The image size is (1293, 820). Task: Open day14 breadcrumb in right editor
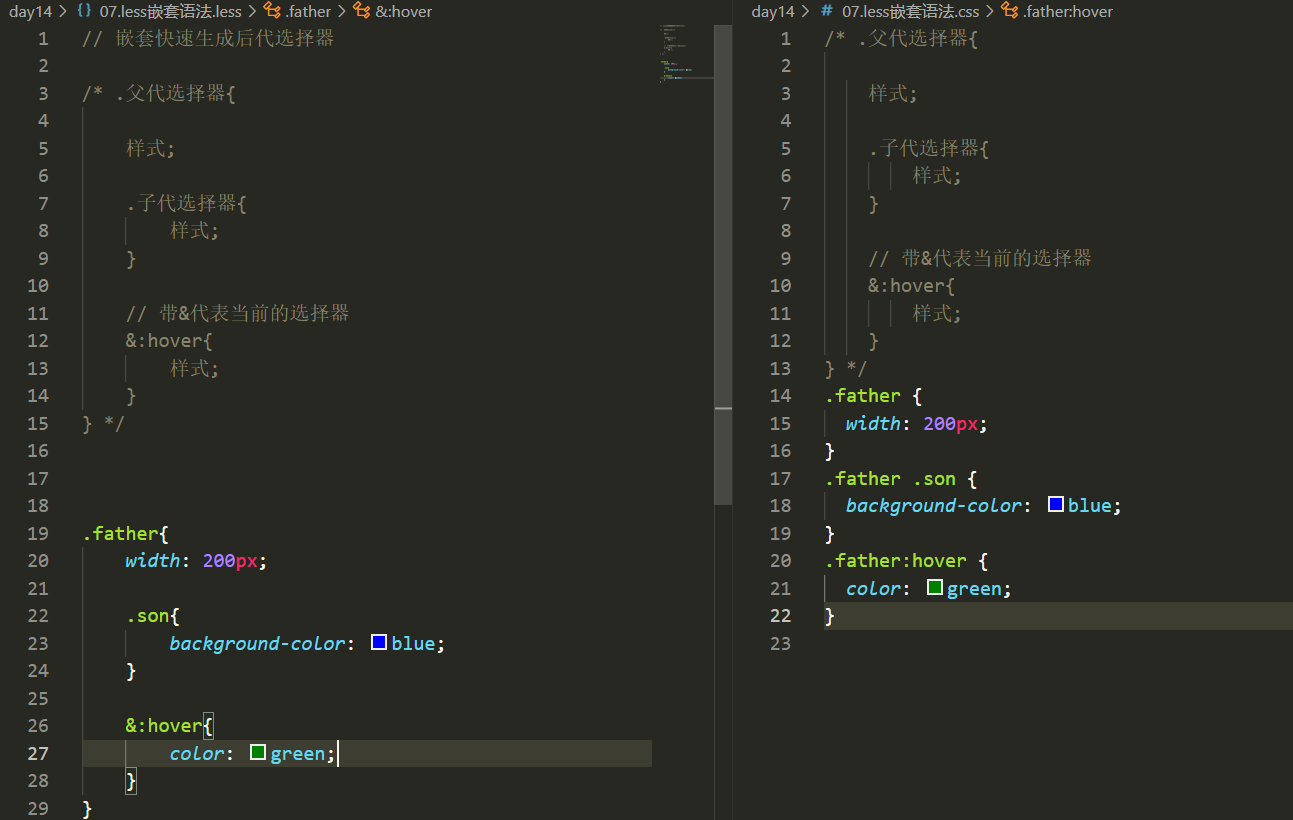coord(773,11)
